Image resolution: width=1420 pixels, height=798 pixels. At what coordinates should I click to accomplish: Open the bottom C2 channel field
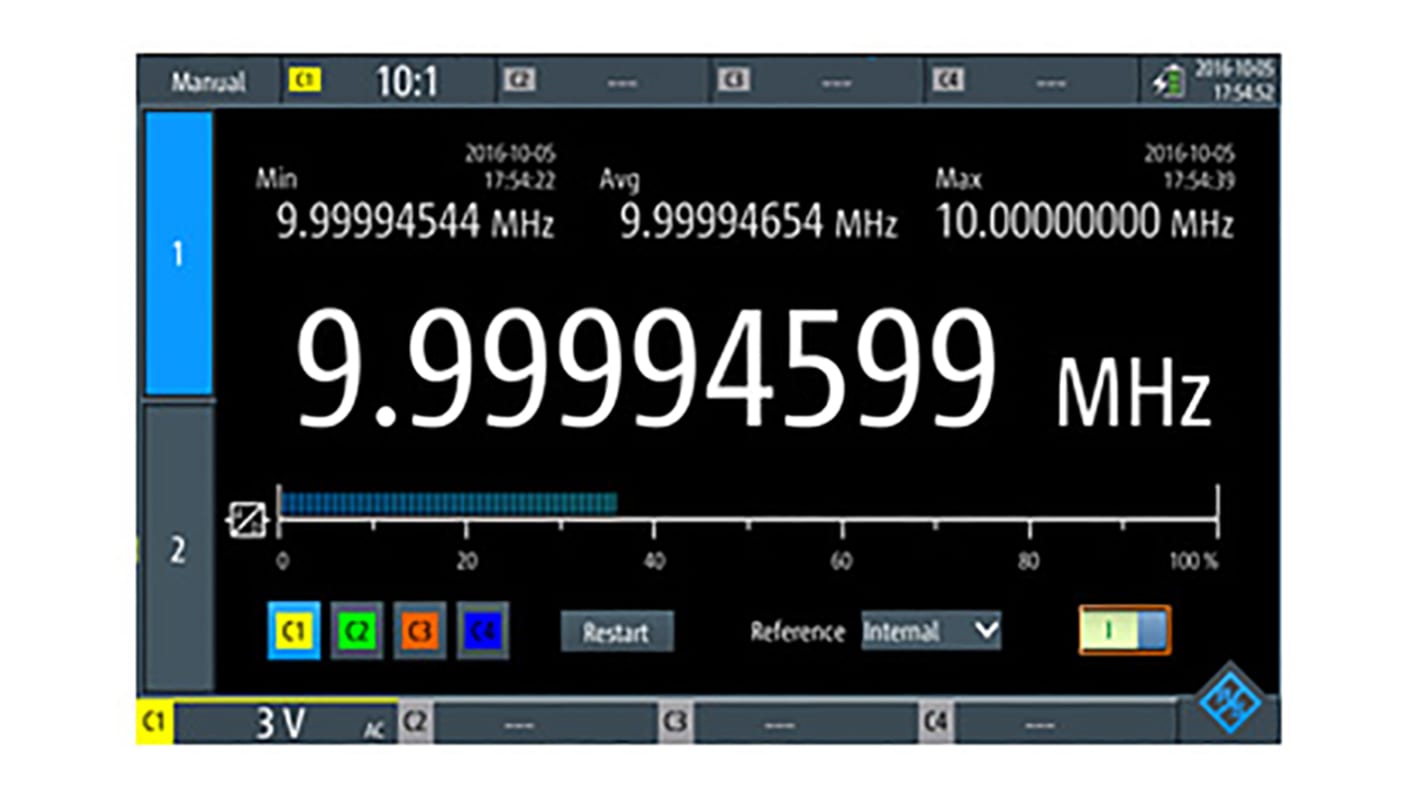[529, 724]
